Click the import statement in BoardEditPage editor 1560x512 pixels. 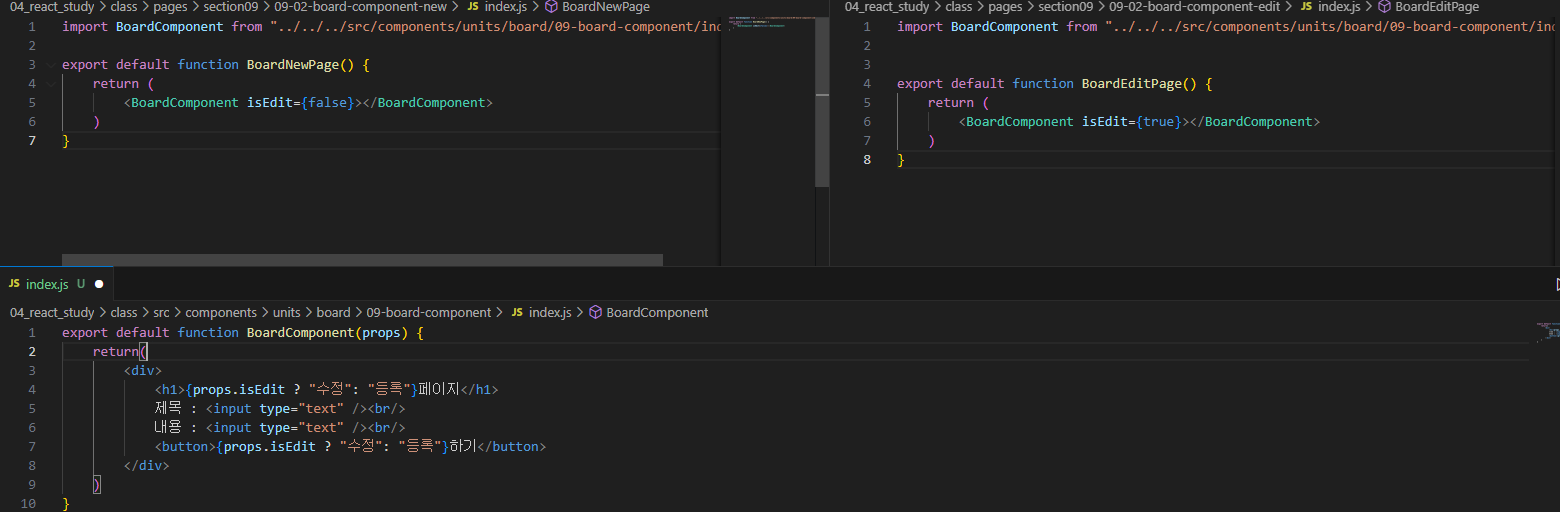point(1226,27)
